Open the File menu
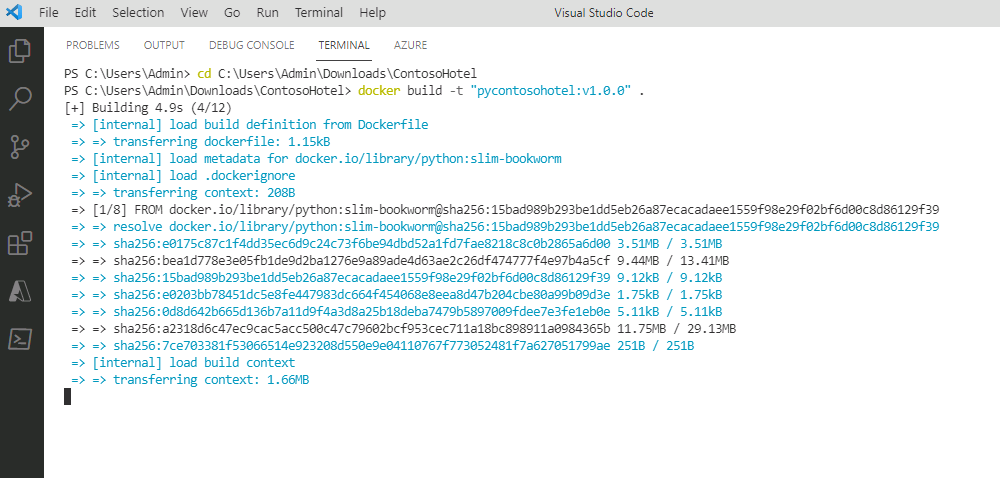This screenshot has height=478, width=1000. point(48,13)
